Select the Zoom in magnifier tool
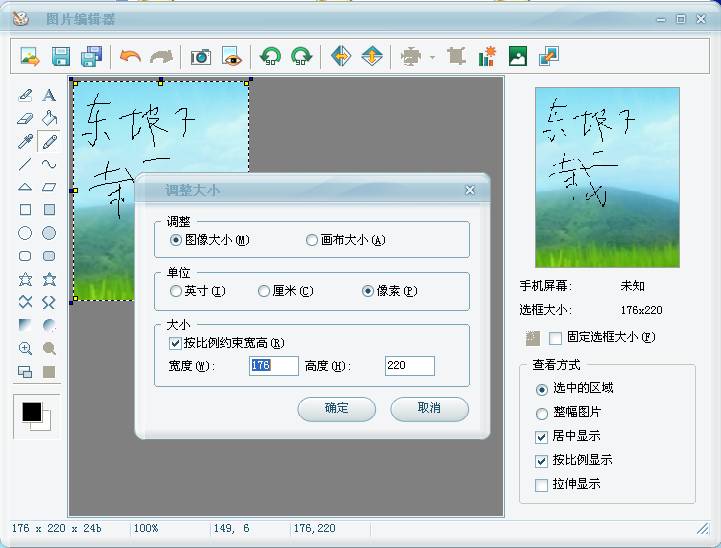This screenshot has width=721, height=548. point(25,348)
